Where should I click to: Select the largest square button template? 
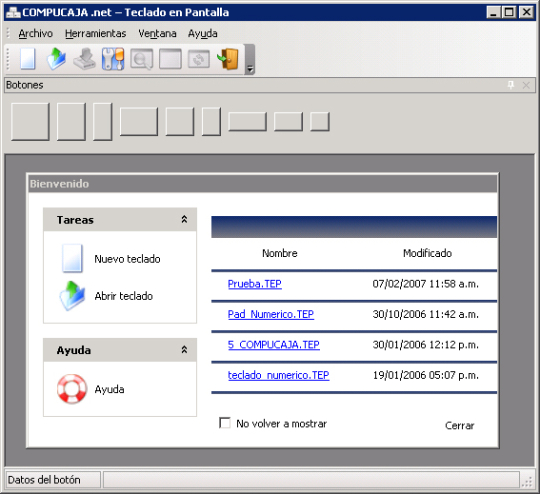click(30, 122)
